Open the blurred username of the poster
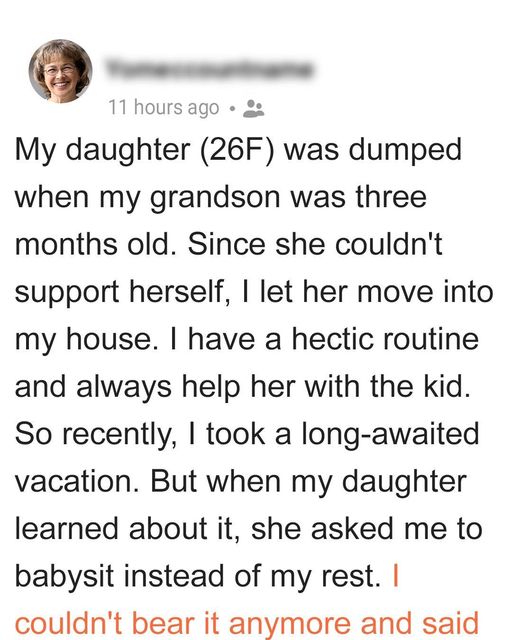Viewport: 512px width, 640px height. [x=209, y=69]
